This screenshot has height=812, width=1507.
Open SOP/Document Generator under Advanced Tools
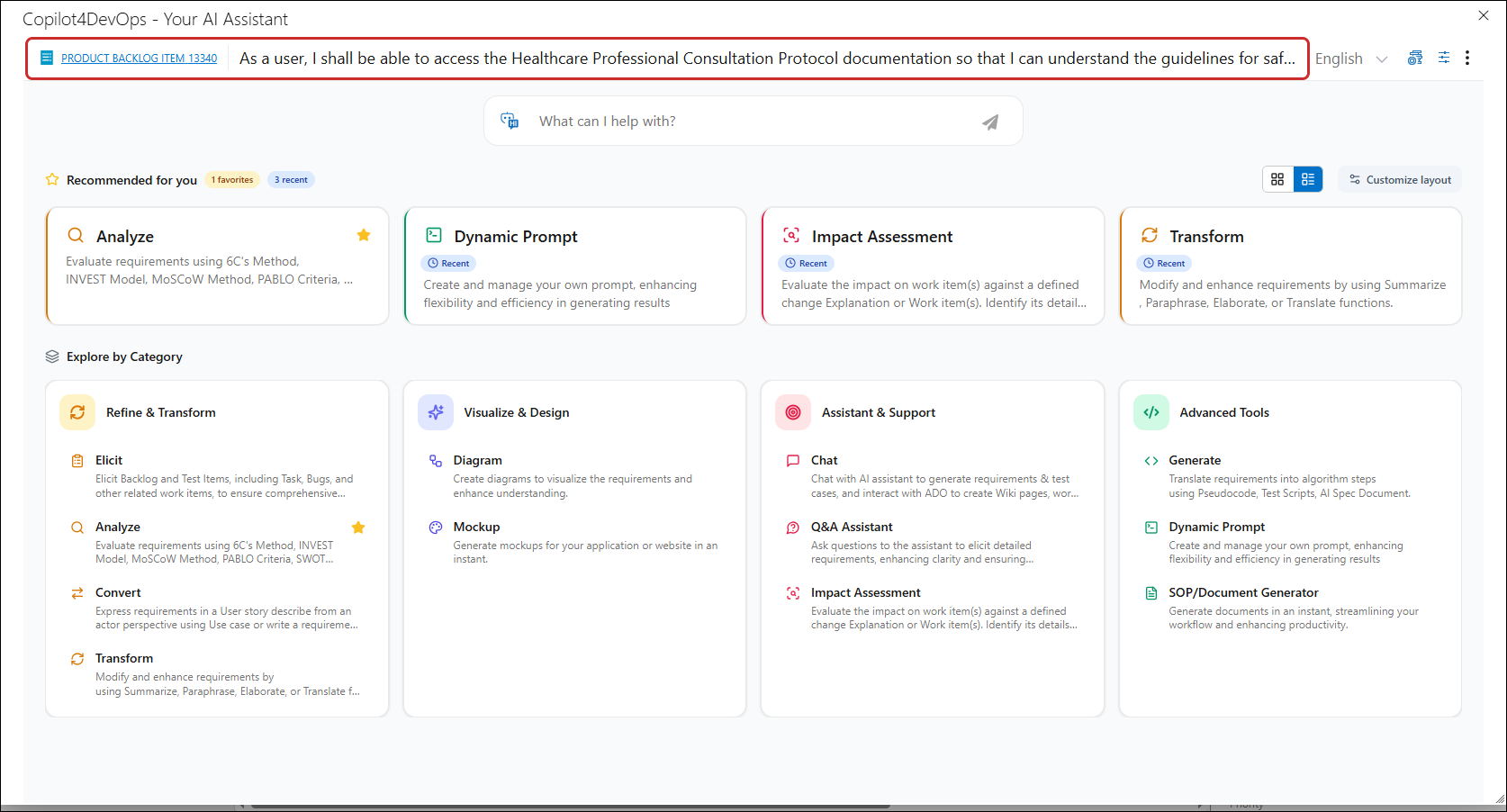1242,592
